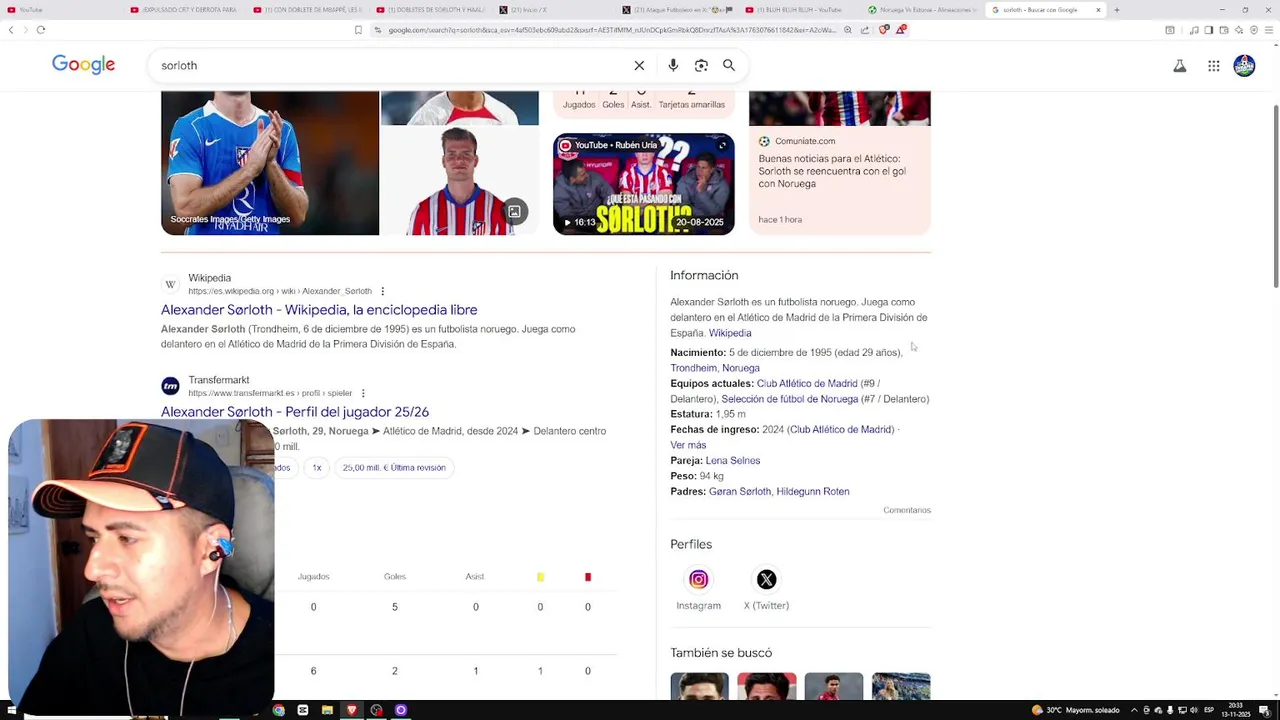Open the Socrates Images/Getty Images photo
1280x720 pixels.
(270, 163)
